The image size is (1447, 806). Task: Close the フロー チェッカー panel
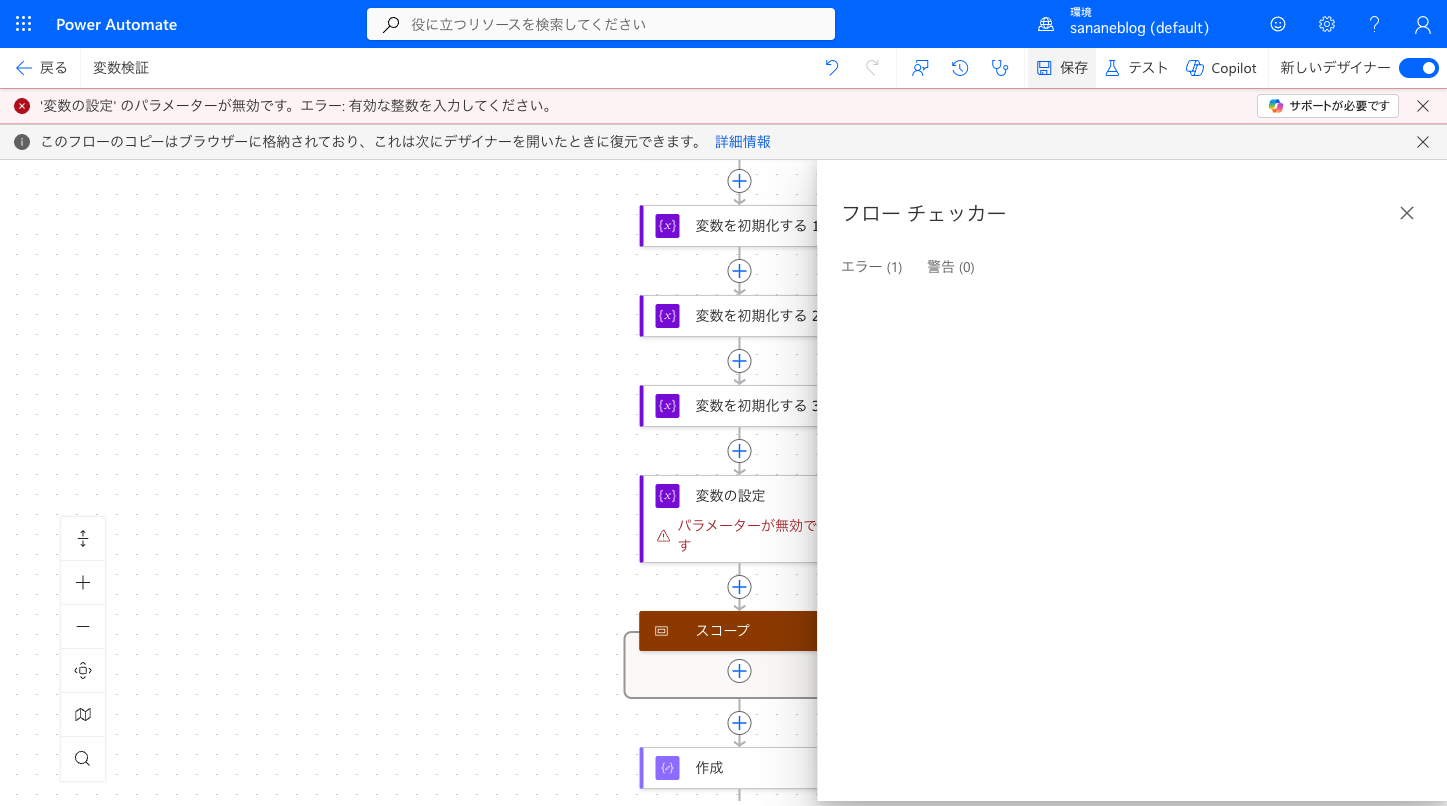coord(1407,213)
